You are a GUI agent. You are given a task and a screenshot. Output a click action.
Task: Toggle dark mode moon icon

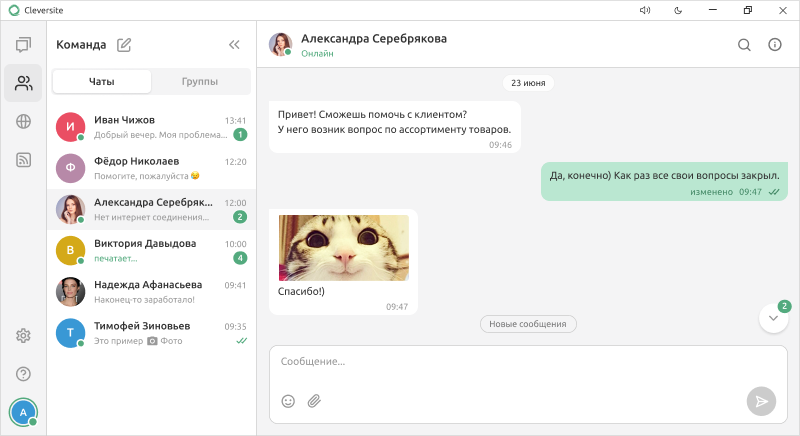tap(678, 10)
